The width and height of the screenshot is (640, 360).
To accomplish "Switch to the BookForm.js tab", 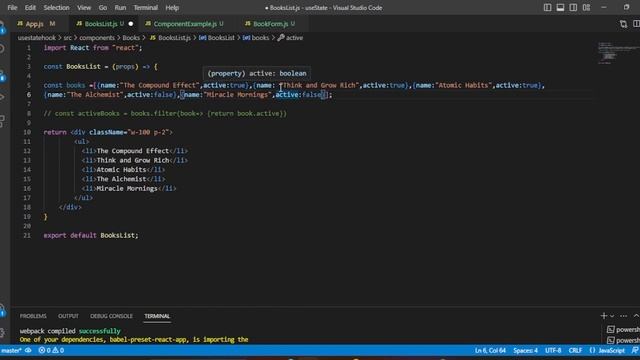I will click(x=270, y=24).
